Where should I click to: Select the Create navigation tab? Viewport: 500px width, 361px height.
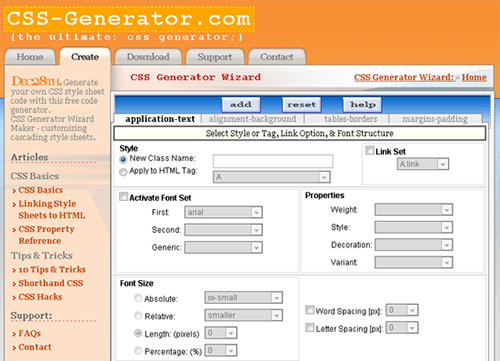coord(85,57)
